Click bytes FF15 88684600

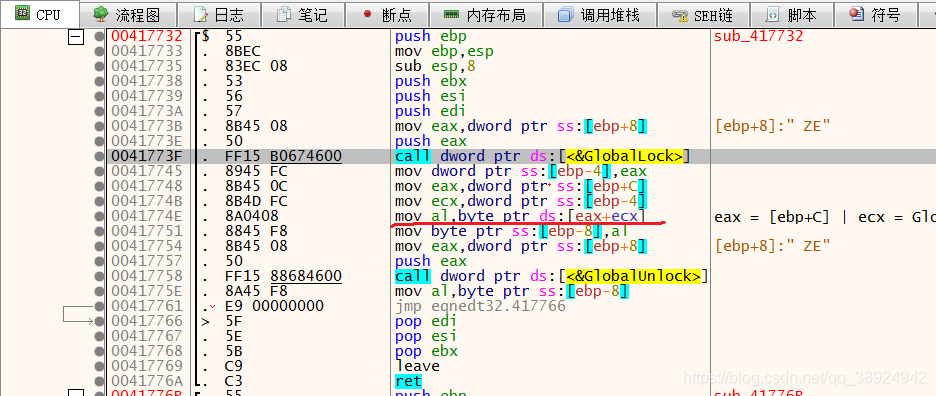point(284,276)
